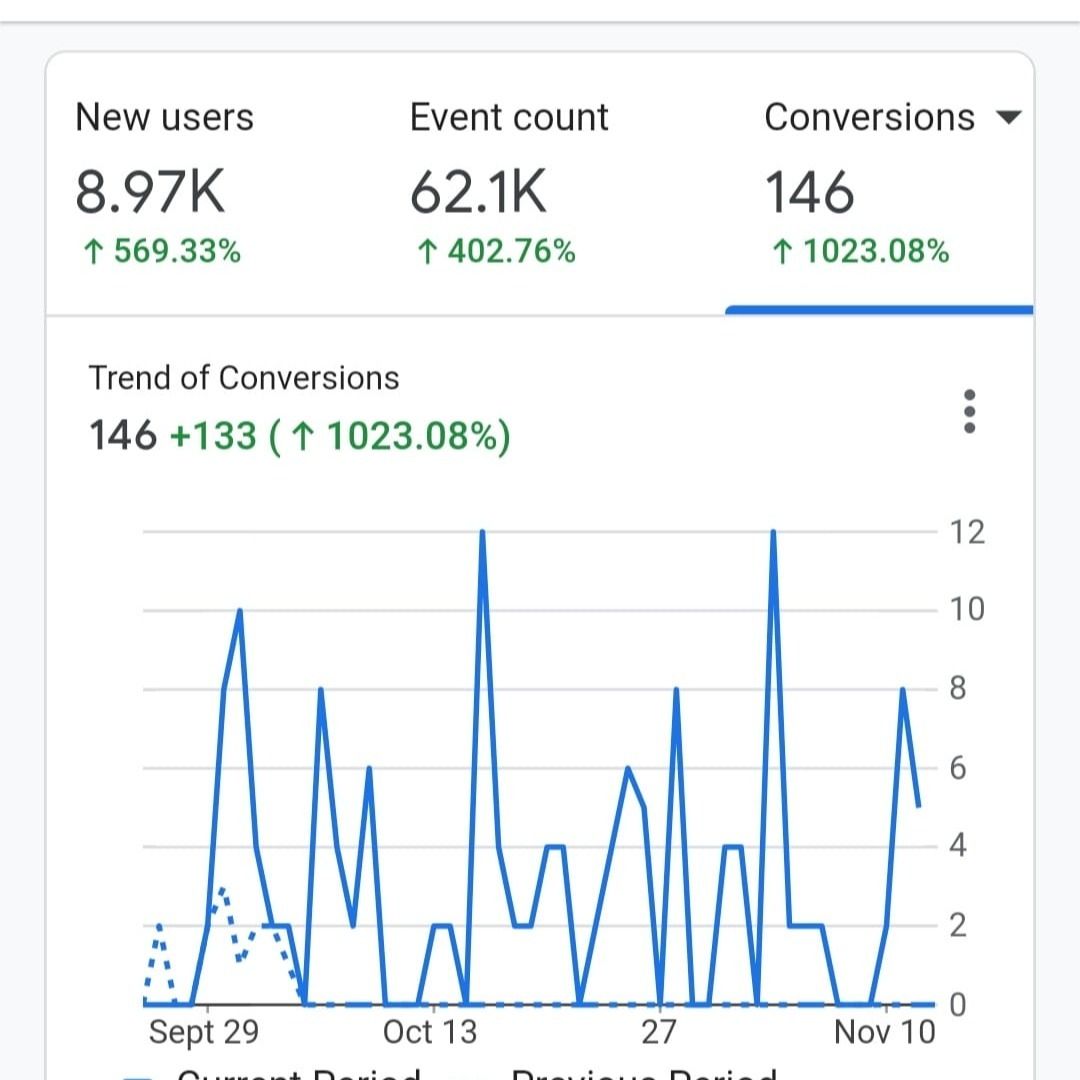Click the green up arrow under New users

[93, 252]
